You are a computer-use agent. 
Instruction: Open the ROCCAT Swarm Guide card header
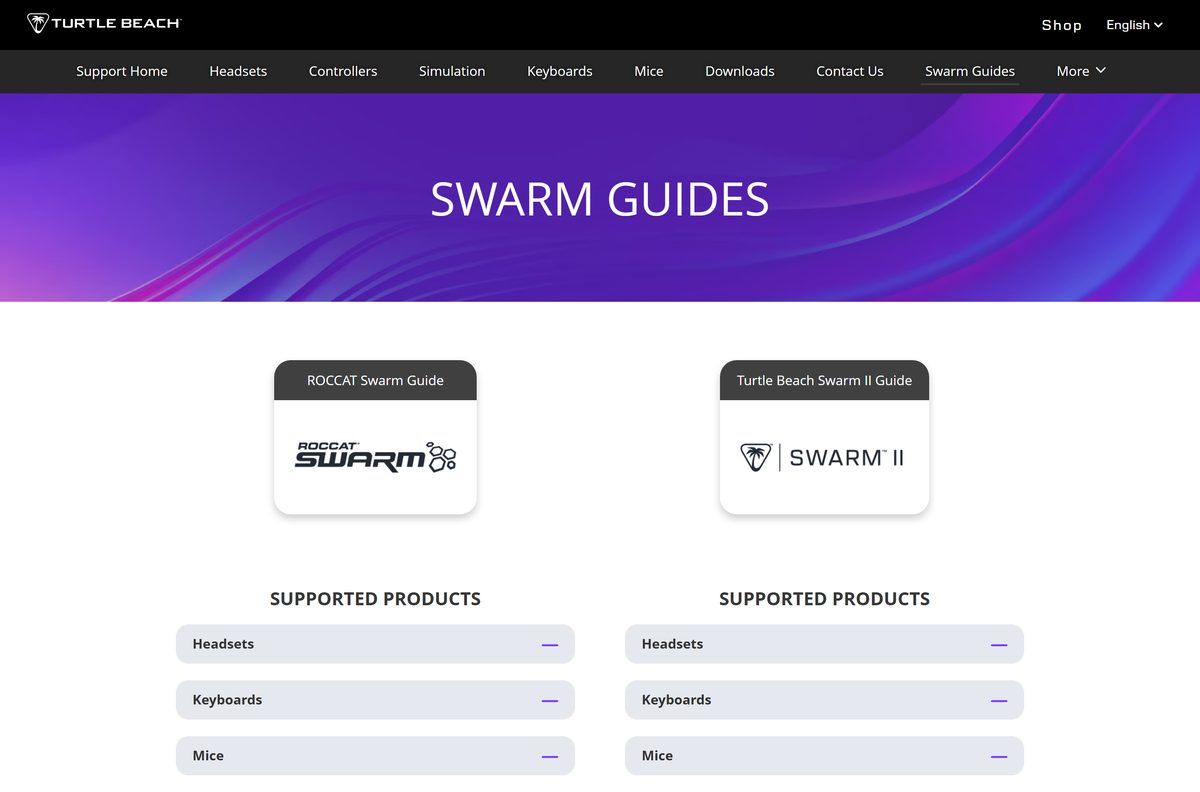click(375, 380)
